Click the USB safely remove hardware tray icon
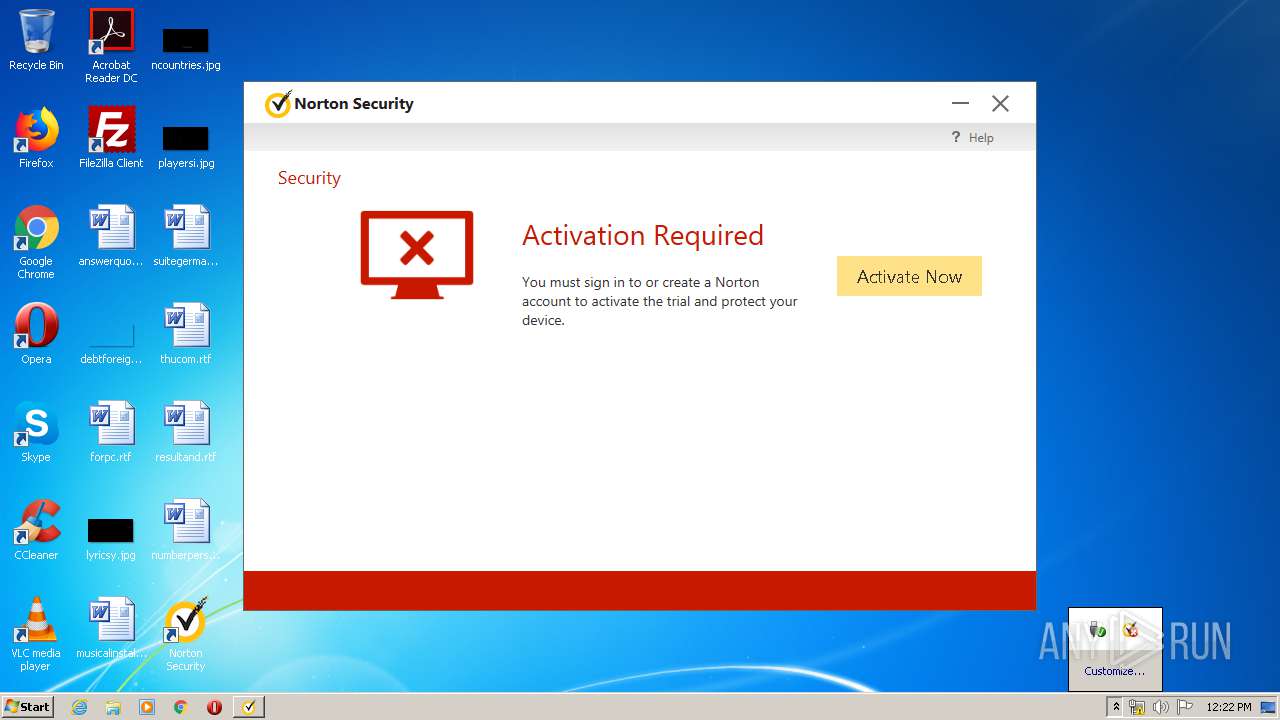 click(x=1098, y=629)
